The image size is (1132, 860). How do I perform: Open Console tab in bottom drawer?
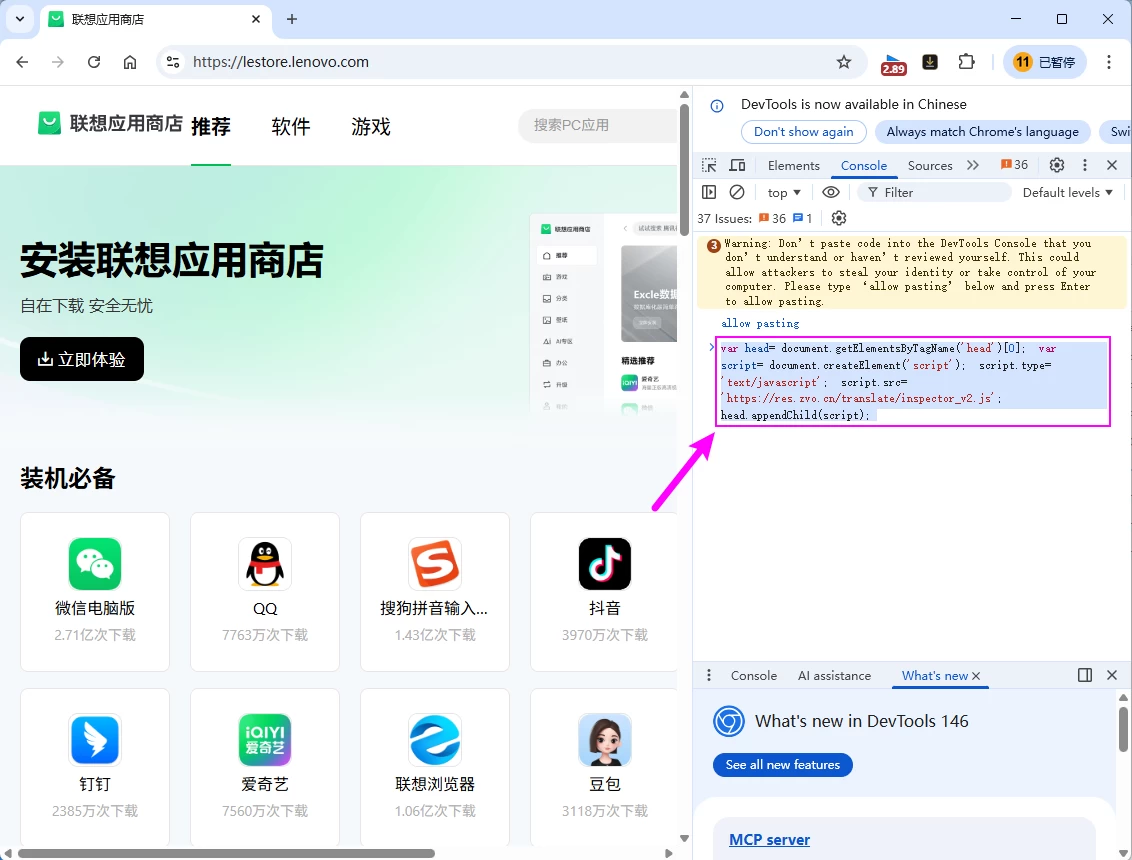(x=754, y=676)
